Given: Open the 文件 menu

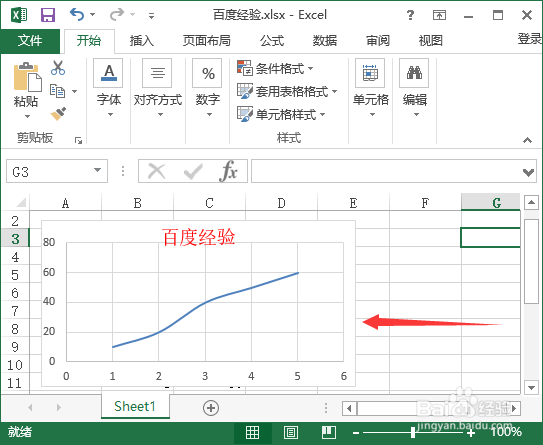Looking at the screenshot, I should (30, 41).
